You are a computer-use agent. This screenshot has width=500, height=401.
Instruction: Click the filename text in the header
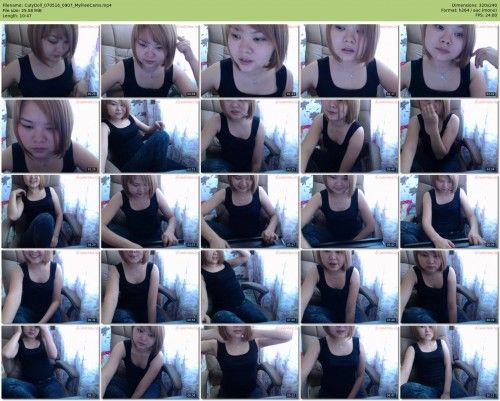(x=57, y=5)
